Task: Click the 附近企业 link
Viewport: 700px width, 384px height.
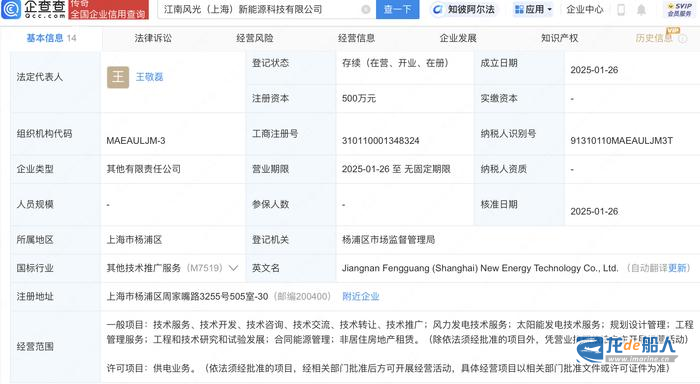Action: pos(361,296)
